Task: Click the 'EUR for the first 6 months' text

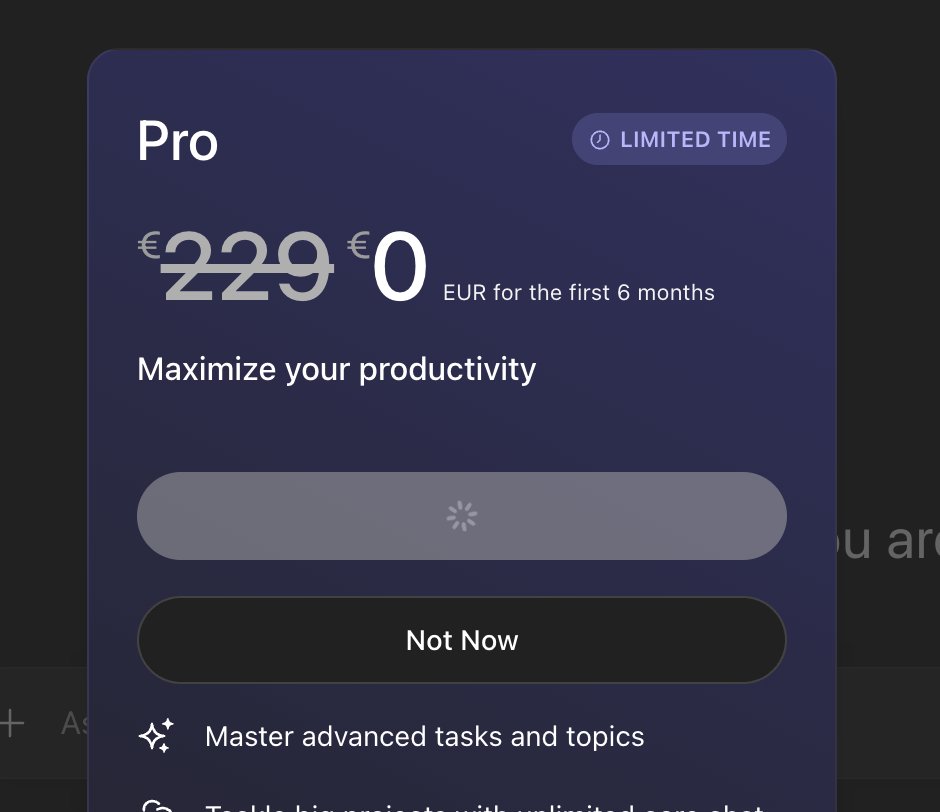Action: point(579,293)
